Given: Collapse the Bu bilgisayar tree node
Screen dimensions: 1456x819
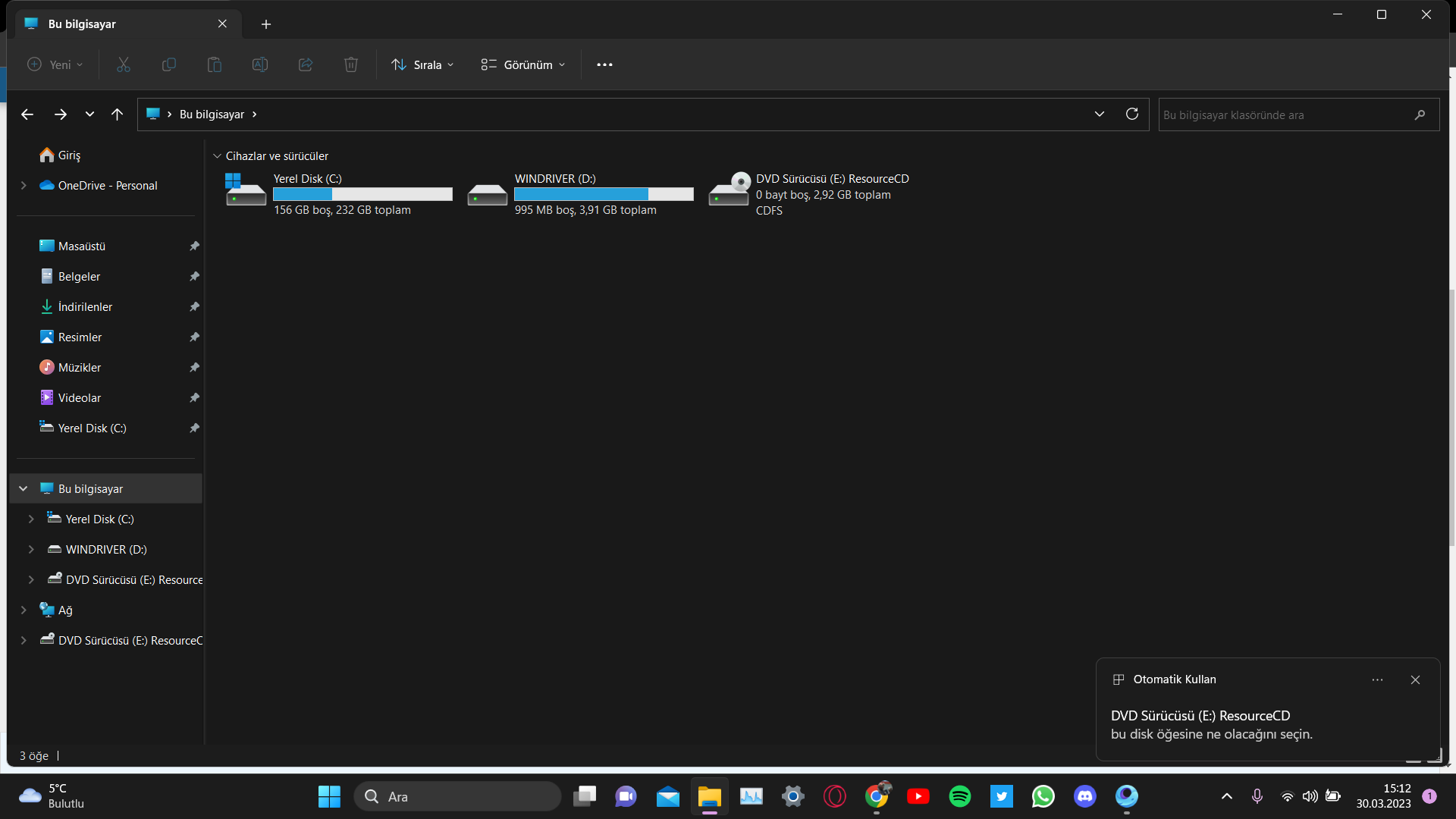Looking at the screenshot, I should 24,488.
